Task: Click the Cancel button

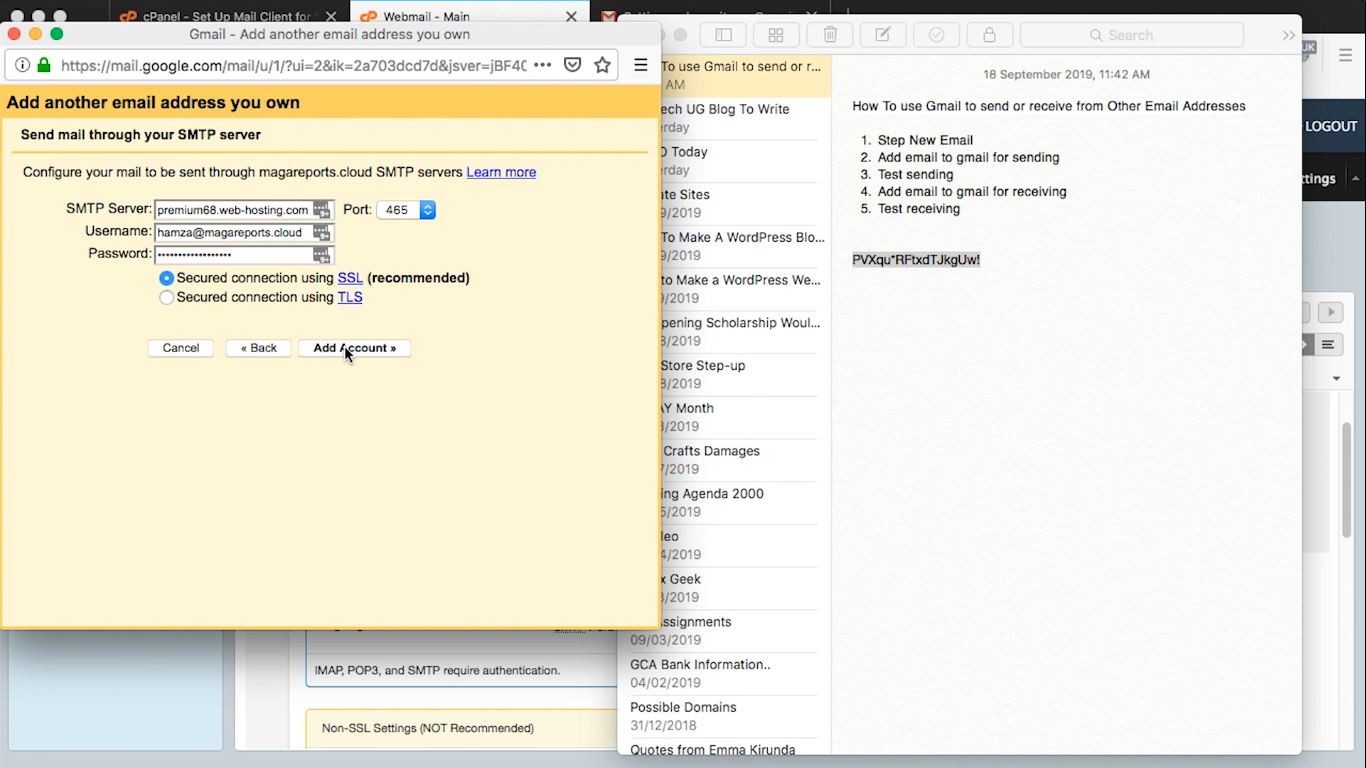Action: click(181, 348)
